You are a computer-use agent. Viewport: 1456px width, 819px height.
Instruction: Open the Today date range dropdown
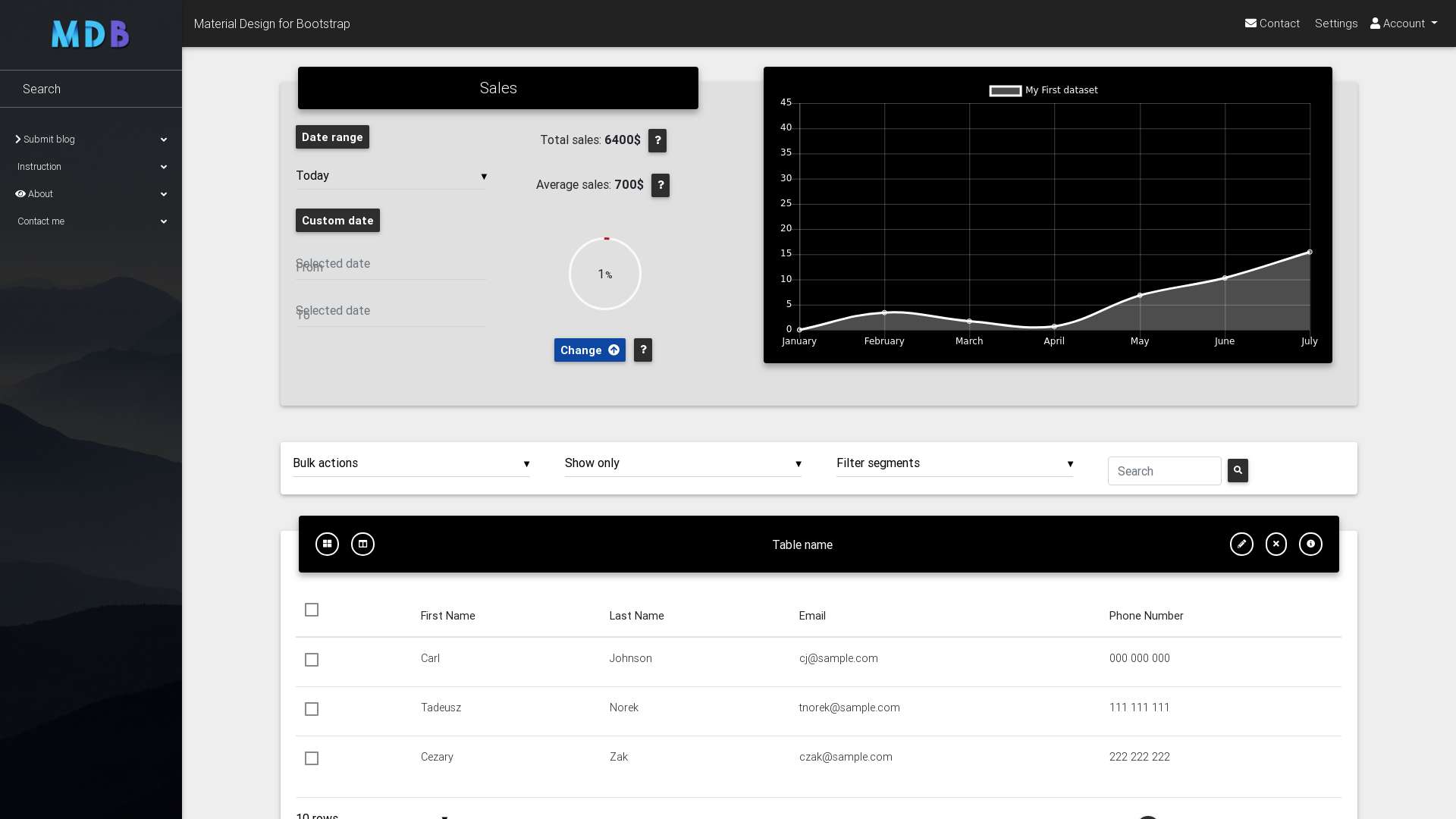pos(391,176)
